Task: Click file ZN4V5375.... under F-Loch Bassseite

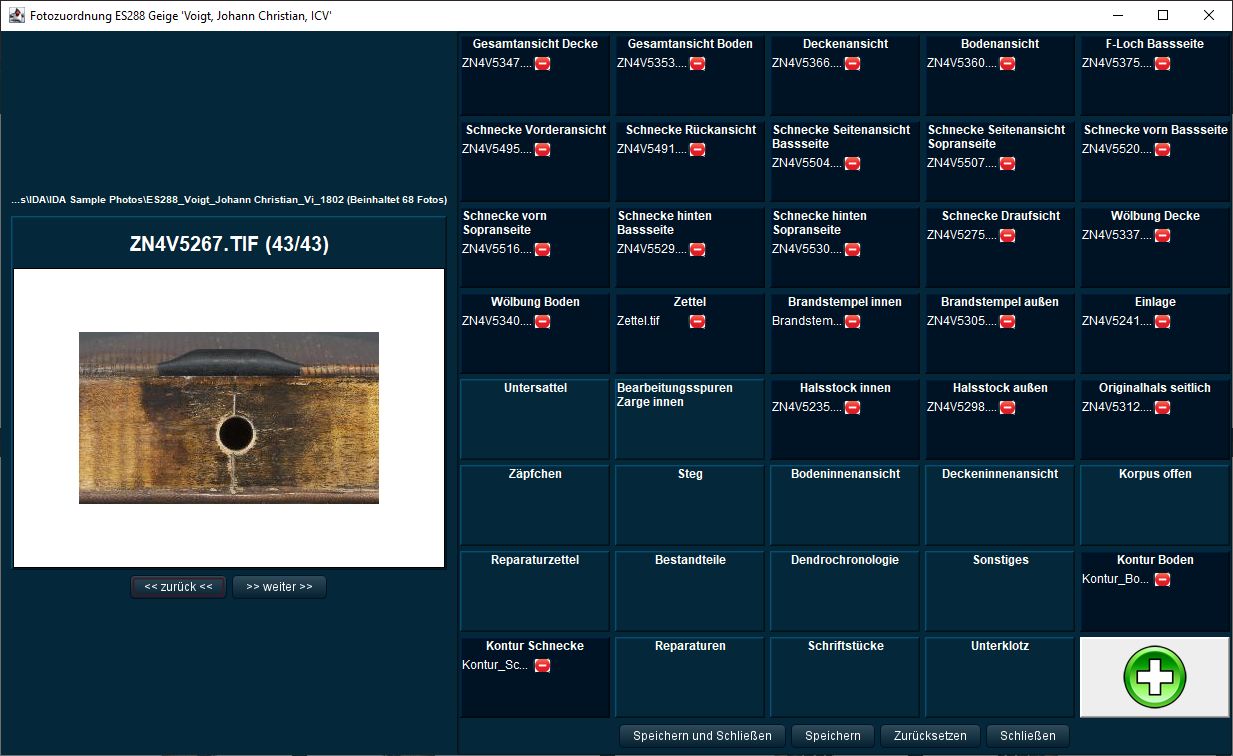Action: point(1117,64)
